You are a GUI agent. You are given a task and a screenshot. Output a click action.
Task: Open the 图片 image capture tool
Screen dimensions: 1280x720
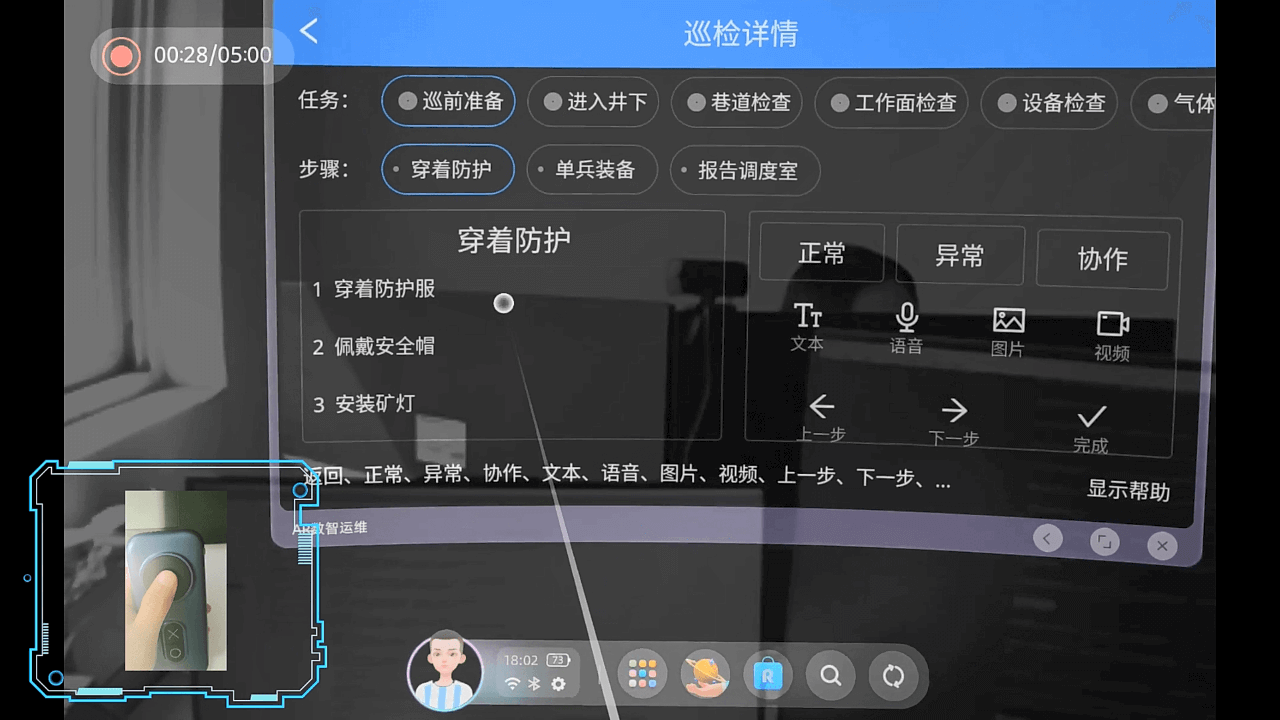[1008, 328]
